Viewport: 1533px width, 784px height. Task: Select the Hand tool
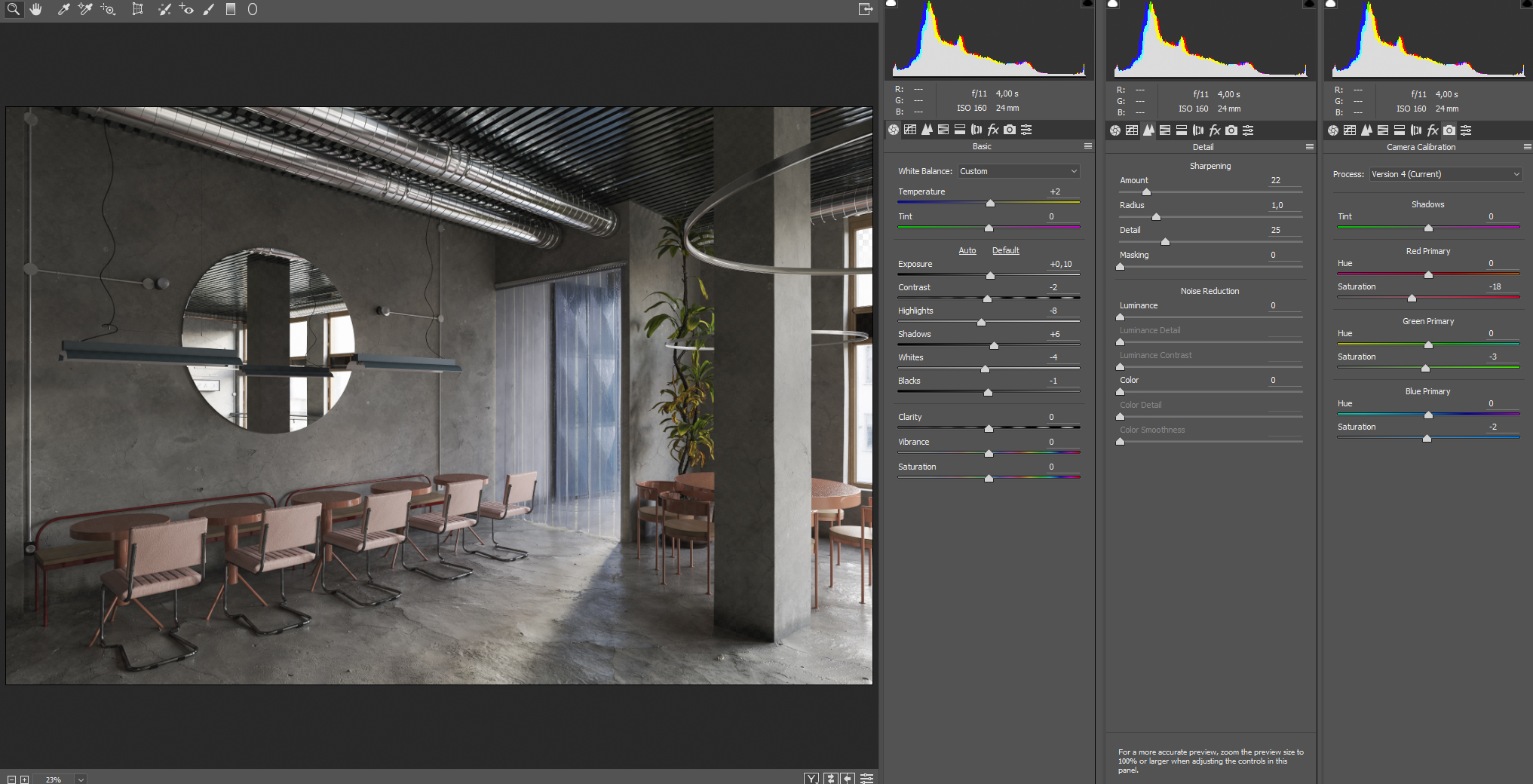(36, 10)
